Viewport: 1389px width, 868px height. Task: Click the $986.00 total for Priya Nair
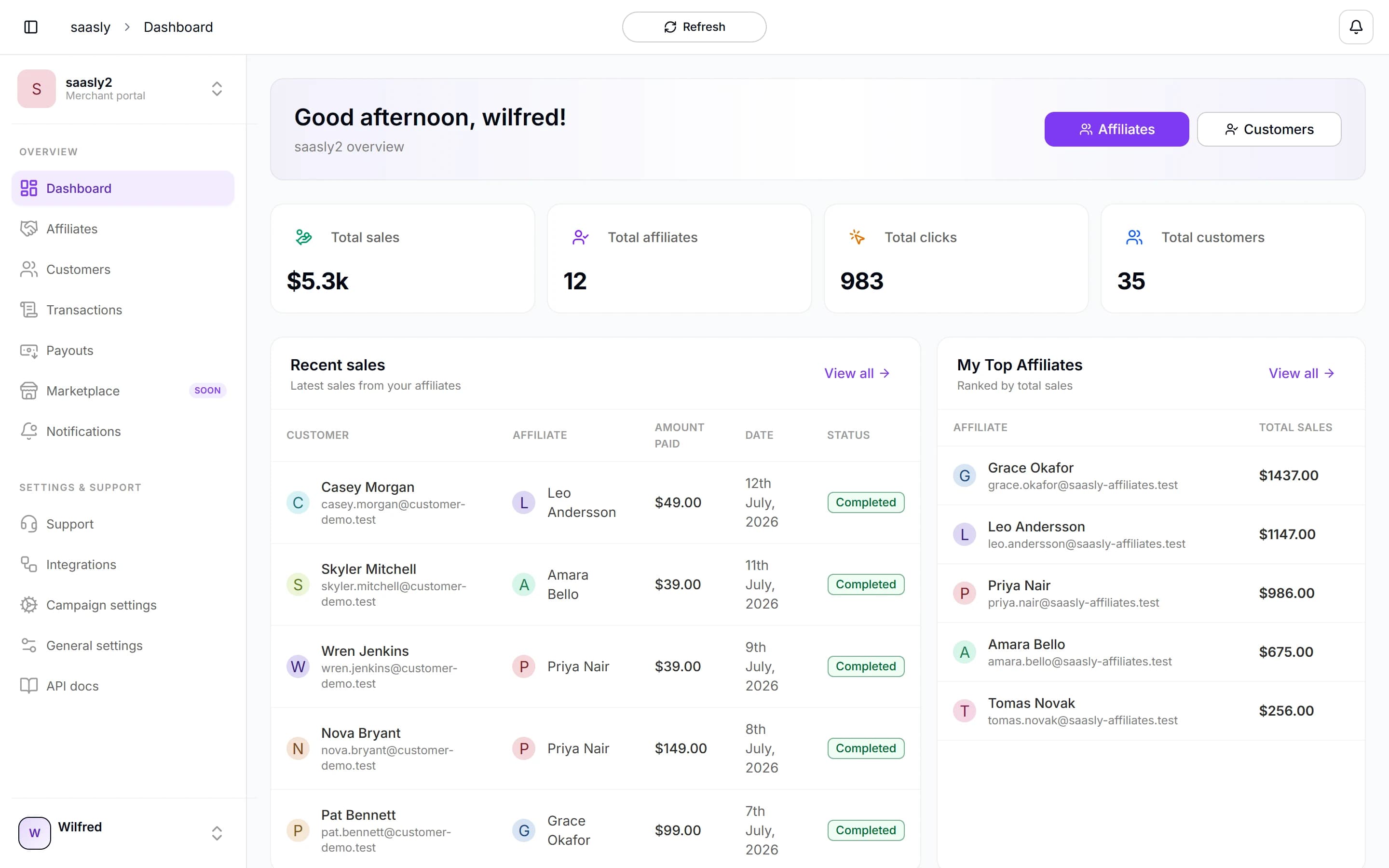pos(1286,593)
